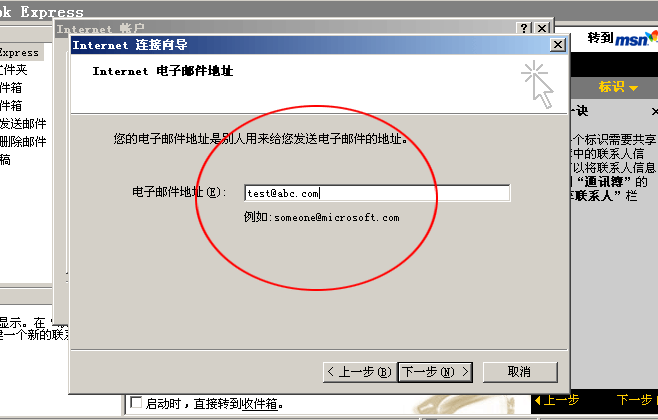Close the Internet 帐户 window
The width and height of the screenshot is (658, 420).
coord(542,29)
